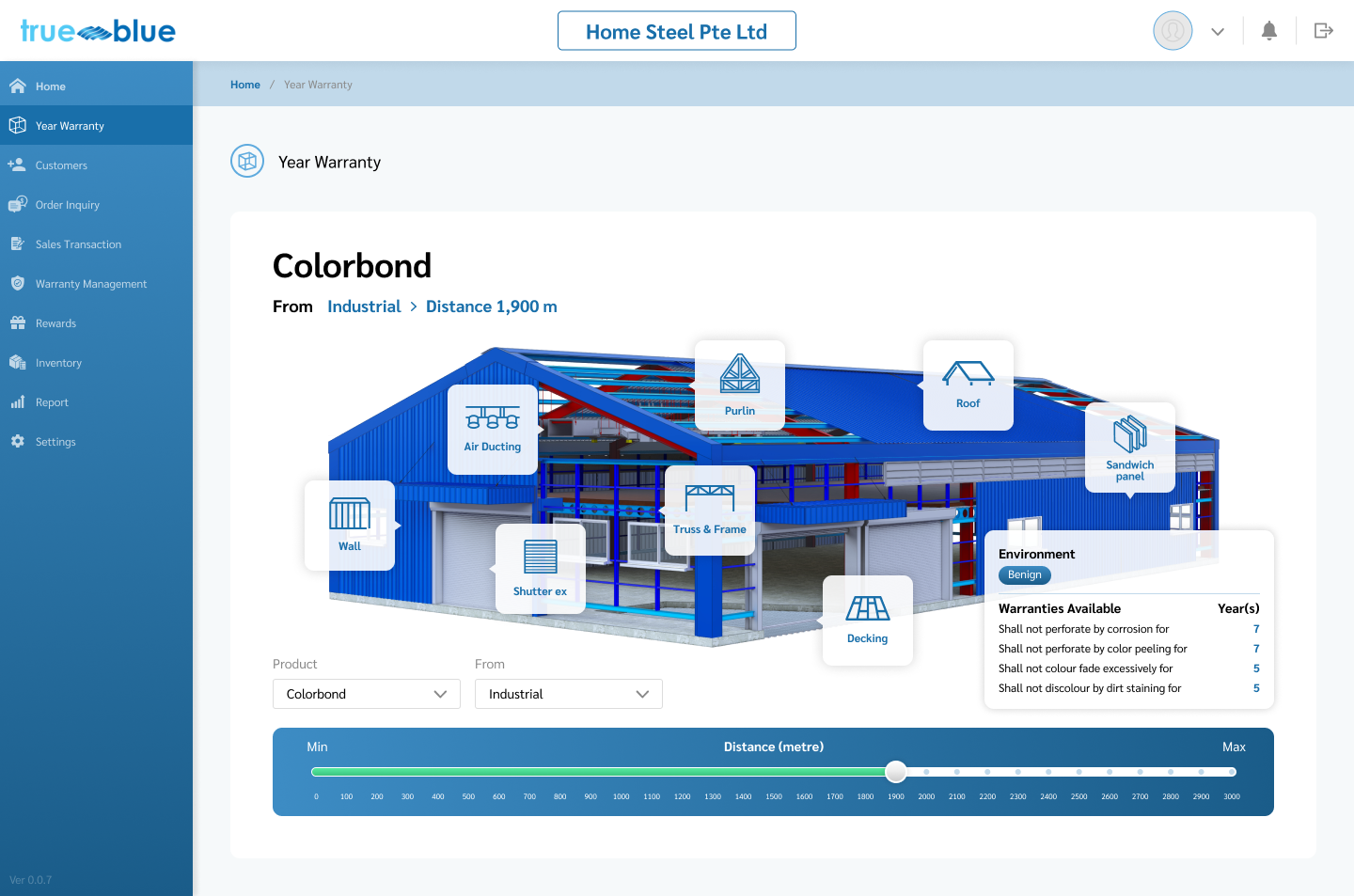Viewport: 1354px width, 896px height.
Task: Open the Sandwich panel component card
Action: click(x=1130, y=448)
